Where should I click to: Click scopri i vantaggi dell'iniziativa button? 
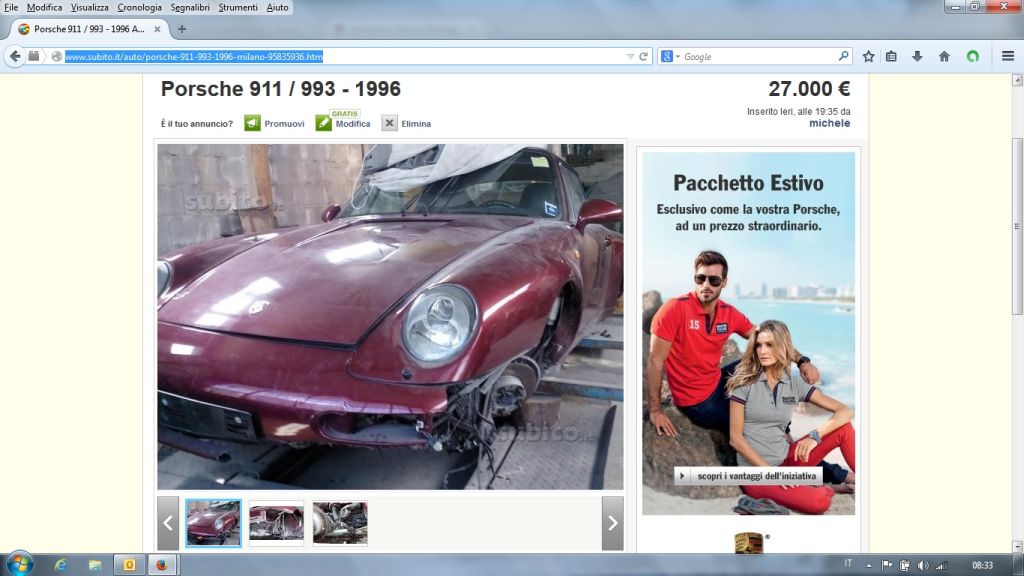pos(748,476)
